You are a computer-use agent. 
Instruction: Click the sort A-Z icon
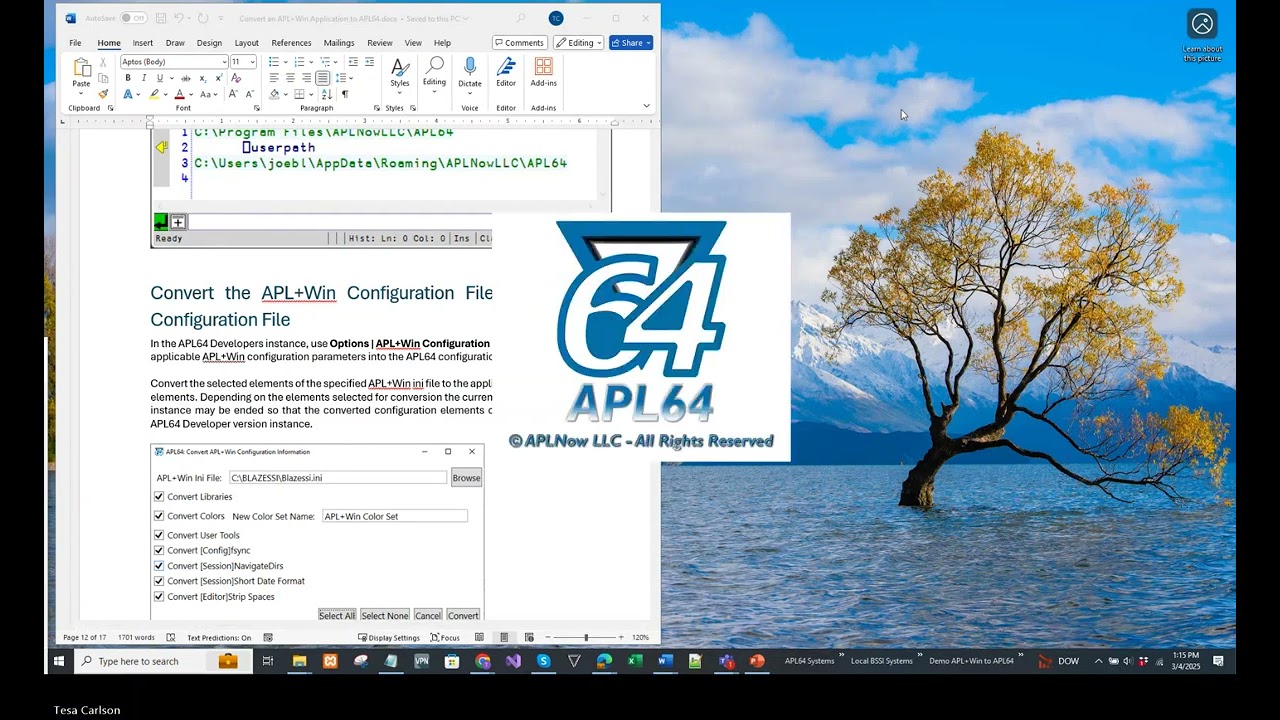(328, 94)
